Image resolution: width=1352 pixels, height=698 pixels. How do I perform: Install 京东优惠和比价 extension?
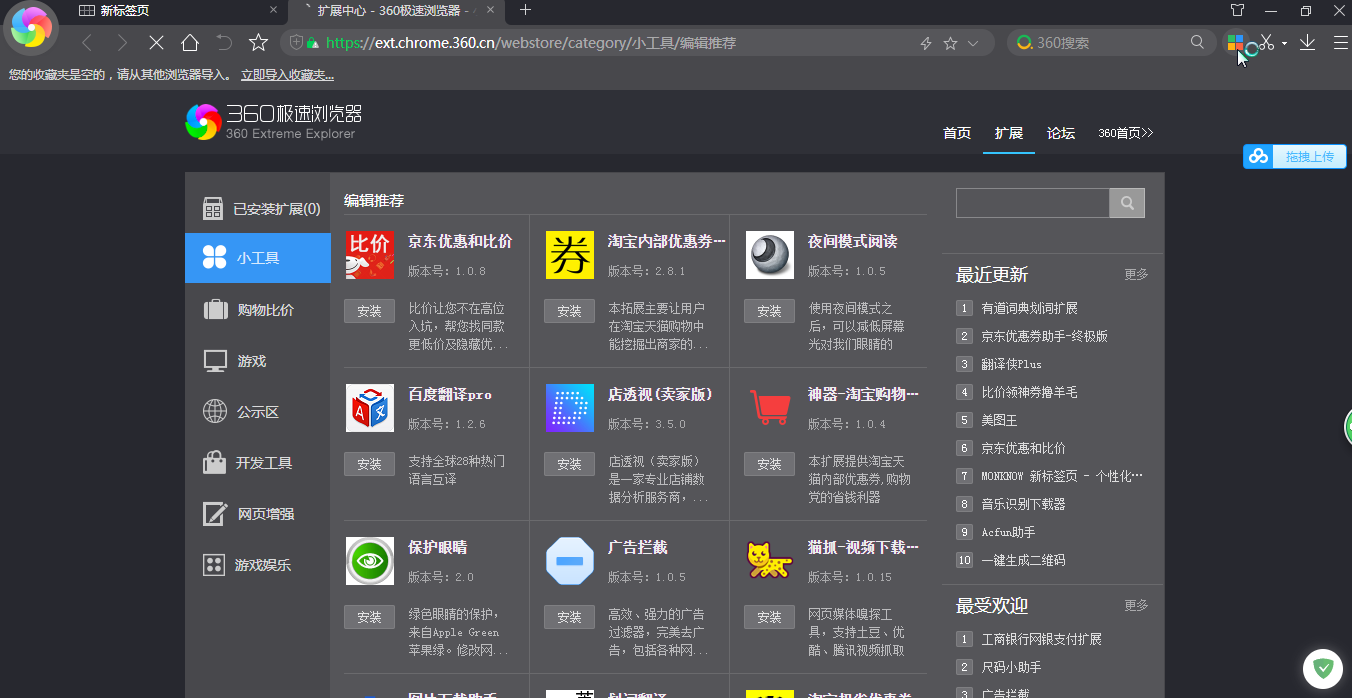coord(369,311)
